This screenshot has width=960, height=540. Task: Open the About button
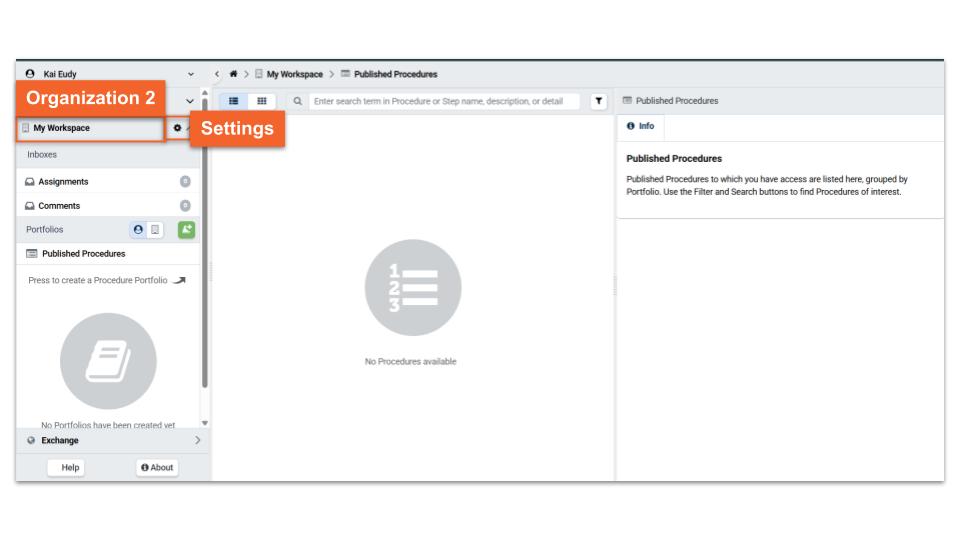(x=157, y=468)
